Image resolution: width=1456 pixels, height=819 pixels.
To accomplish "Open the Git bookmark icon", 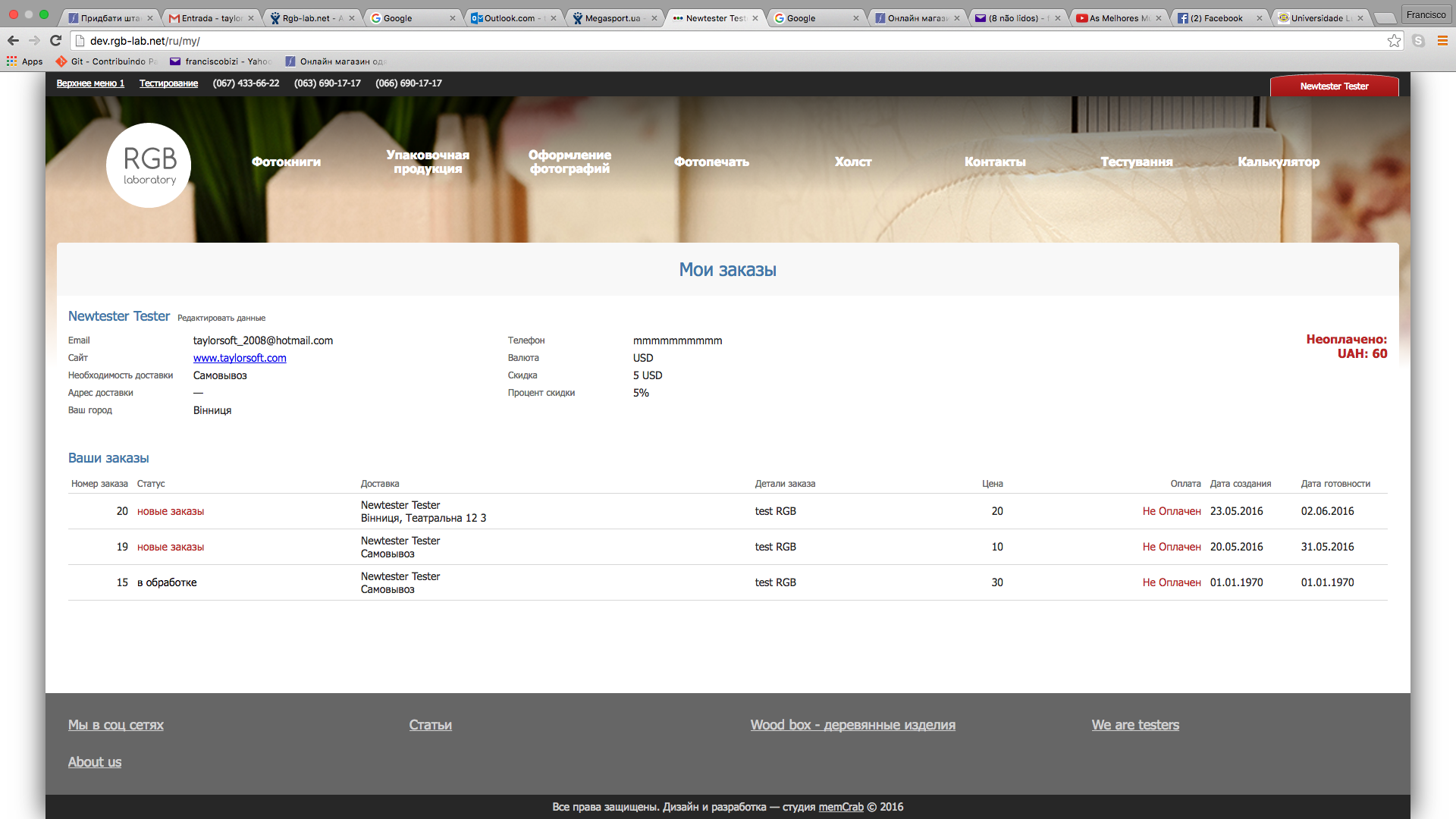I will 61,61.
